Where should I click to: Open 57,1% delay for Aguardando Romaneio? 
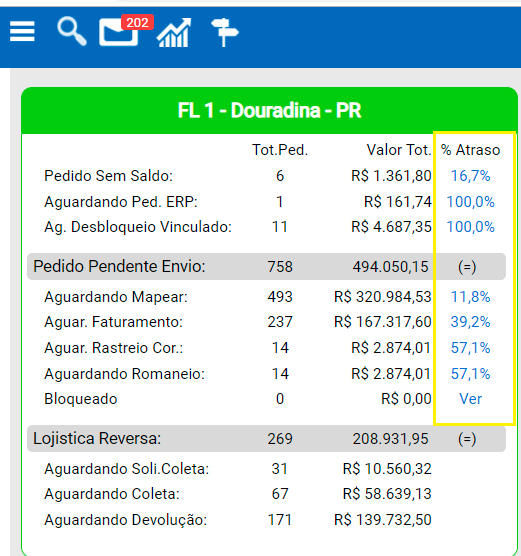click(470, 374)
